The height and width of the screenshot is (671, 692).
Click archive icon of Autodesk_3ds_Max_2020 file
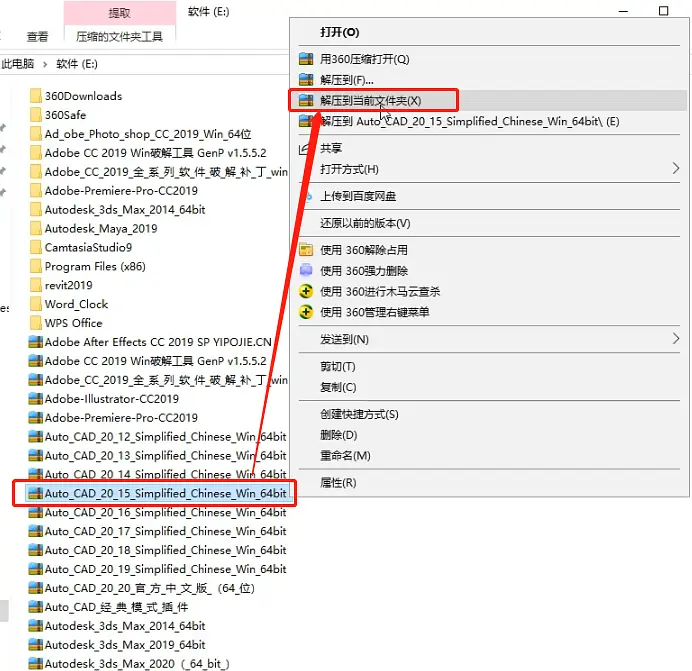[x=35, y=663]
